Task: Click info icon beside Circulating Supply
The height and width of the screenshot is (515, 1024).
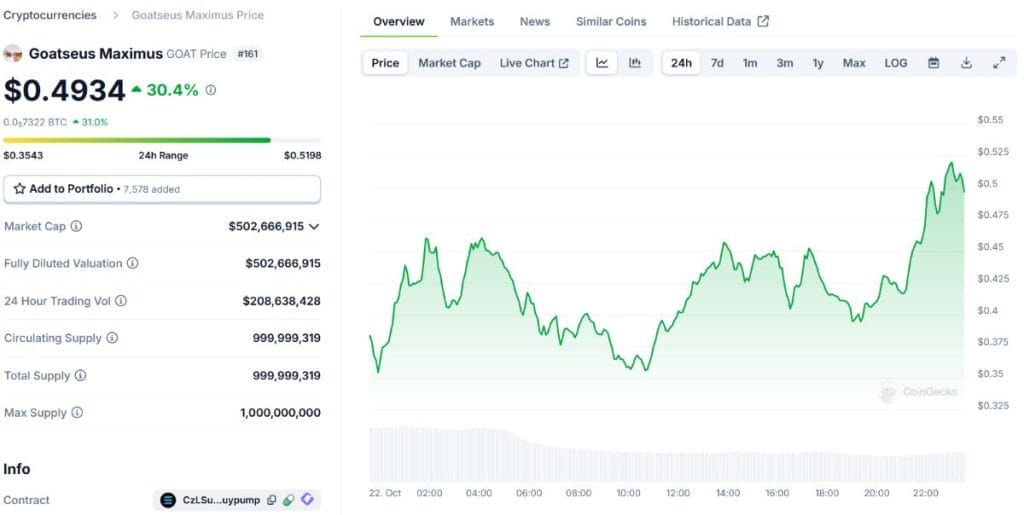Action: pos(112,337)
